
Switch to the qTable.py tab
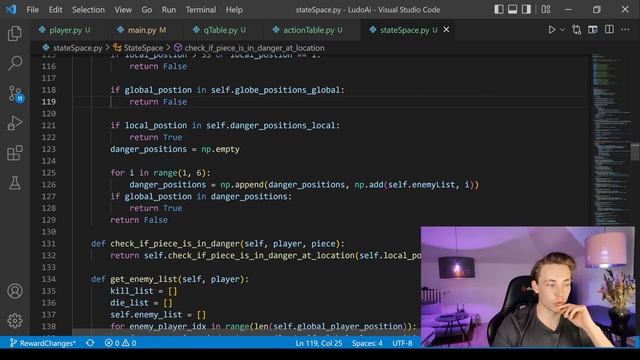(220, 30)
